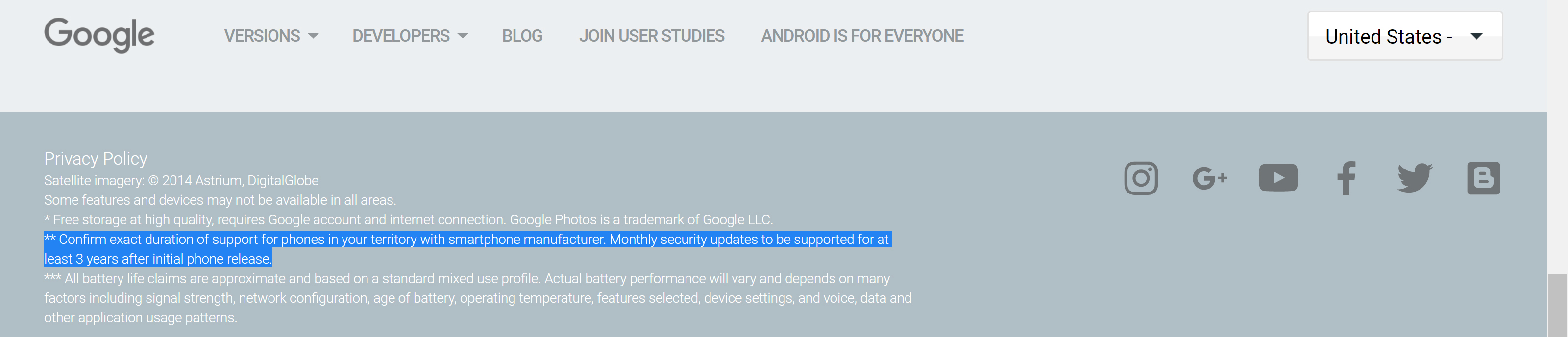Screen dimensions: 1568x337
Task: Click the country selector's dropdown arrow
Action: (x=1476, y=36)
